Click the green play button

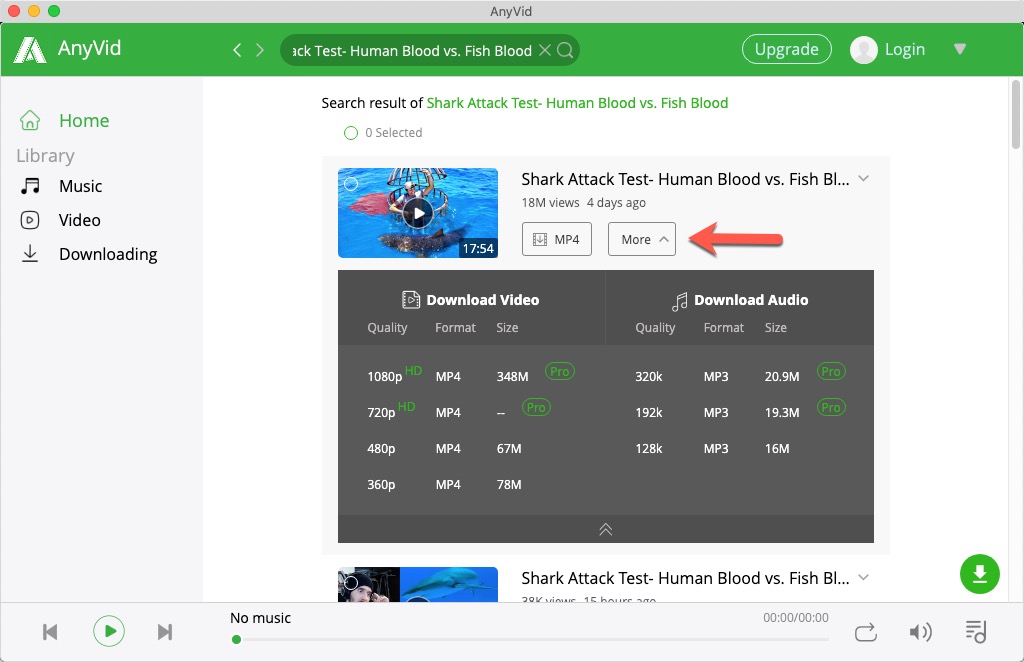pyautogui.click(x=108, y=631)
